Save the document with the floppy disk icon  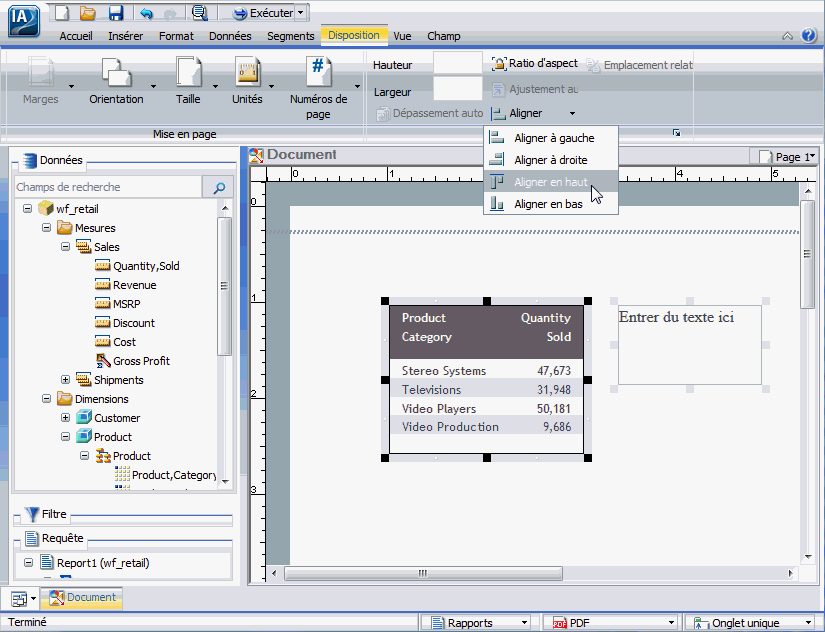click(x=116, y=13)
